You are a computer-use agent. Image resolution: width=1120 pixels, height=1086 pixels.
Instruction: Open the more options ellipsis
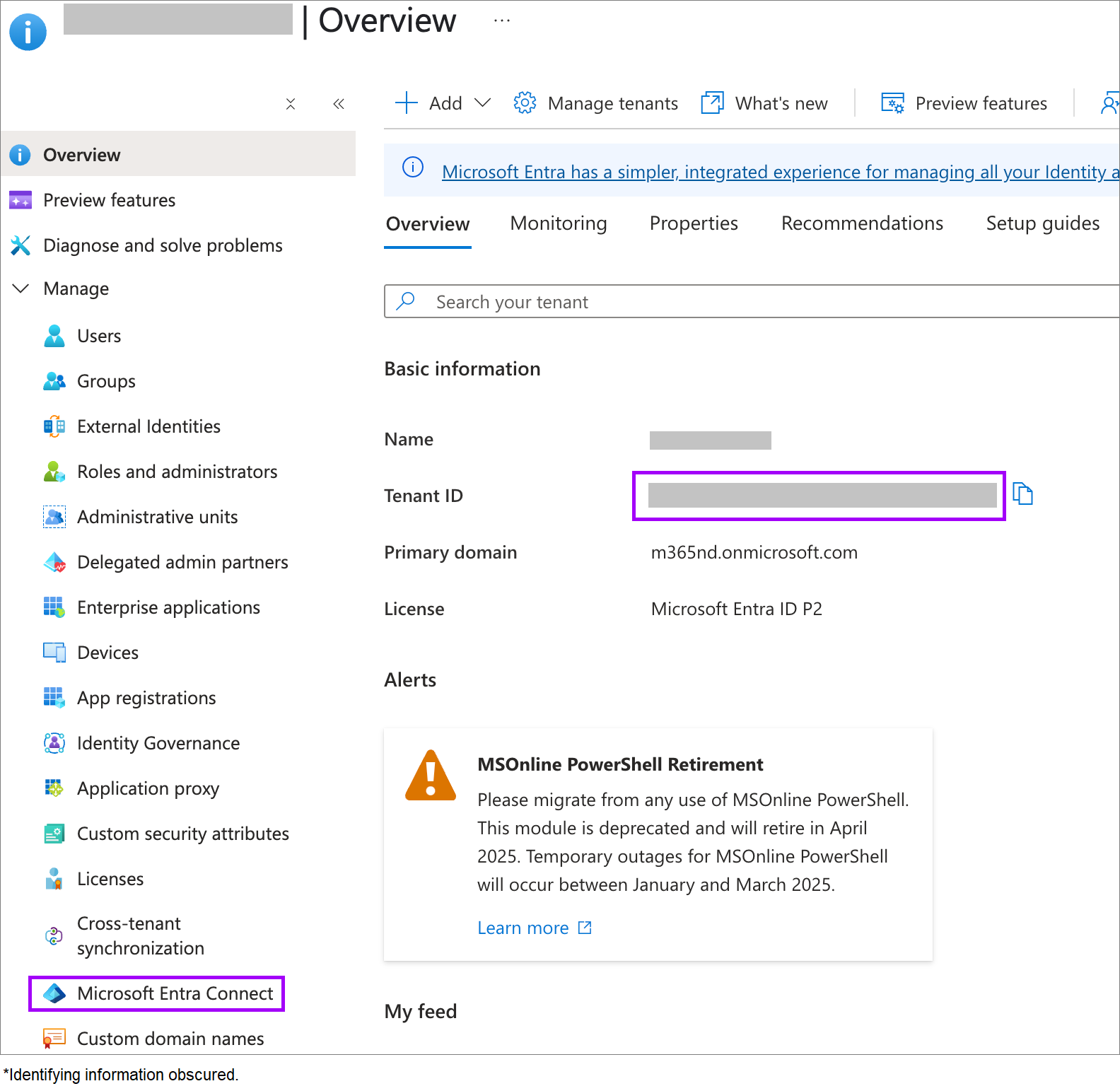(502, 21)
